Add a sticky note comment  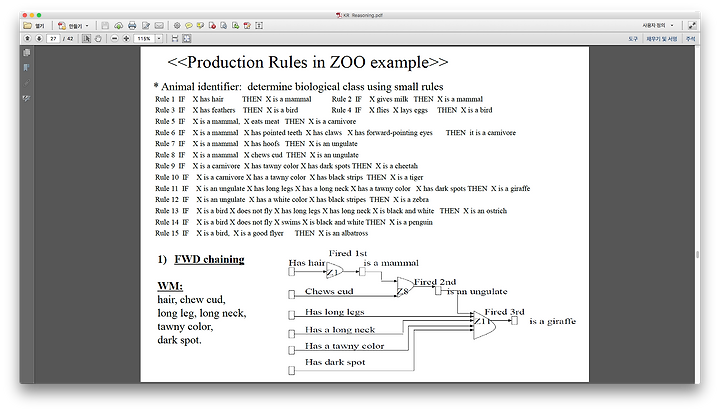click(x=189, y=26)
